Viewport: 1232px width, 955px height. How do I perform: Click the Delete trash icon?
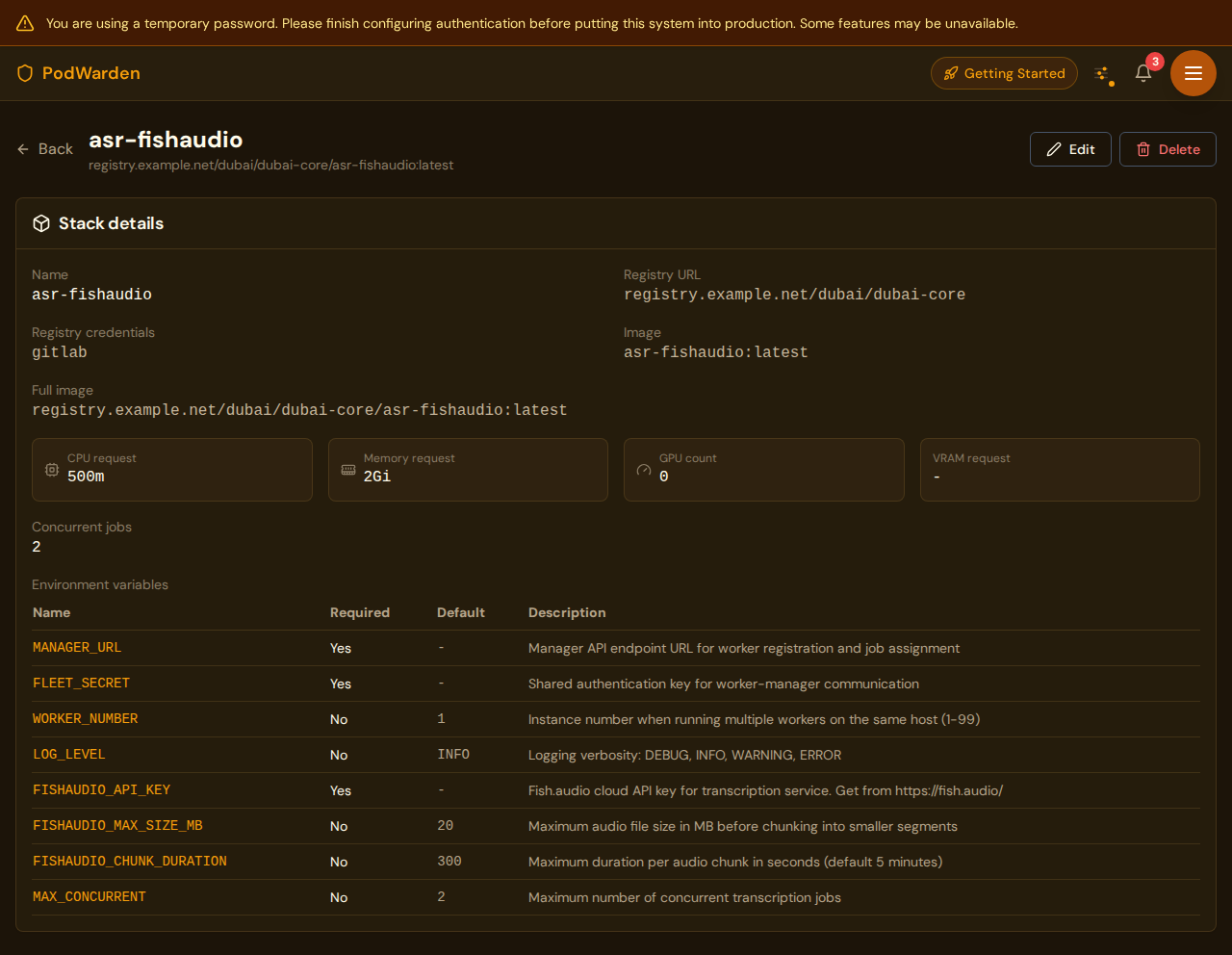(1142, 149)
